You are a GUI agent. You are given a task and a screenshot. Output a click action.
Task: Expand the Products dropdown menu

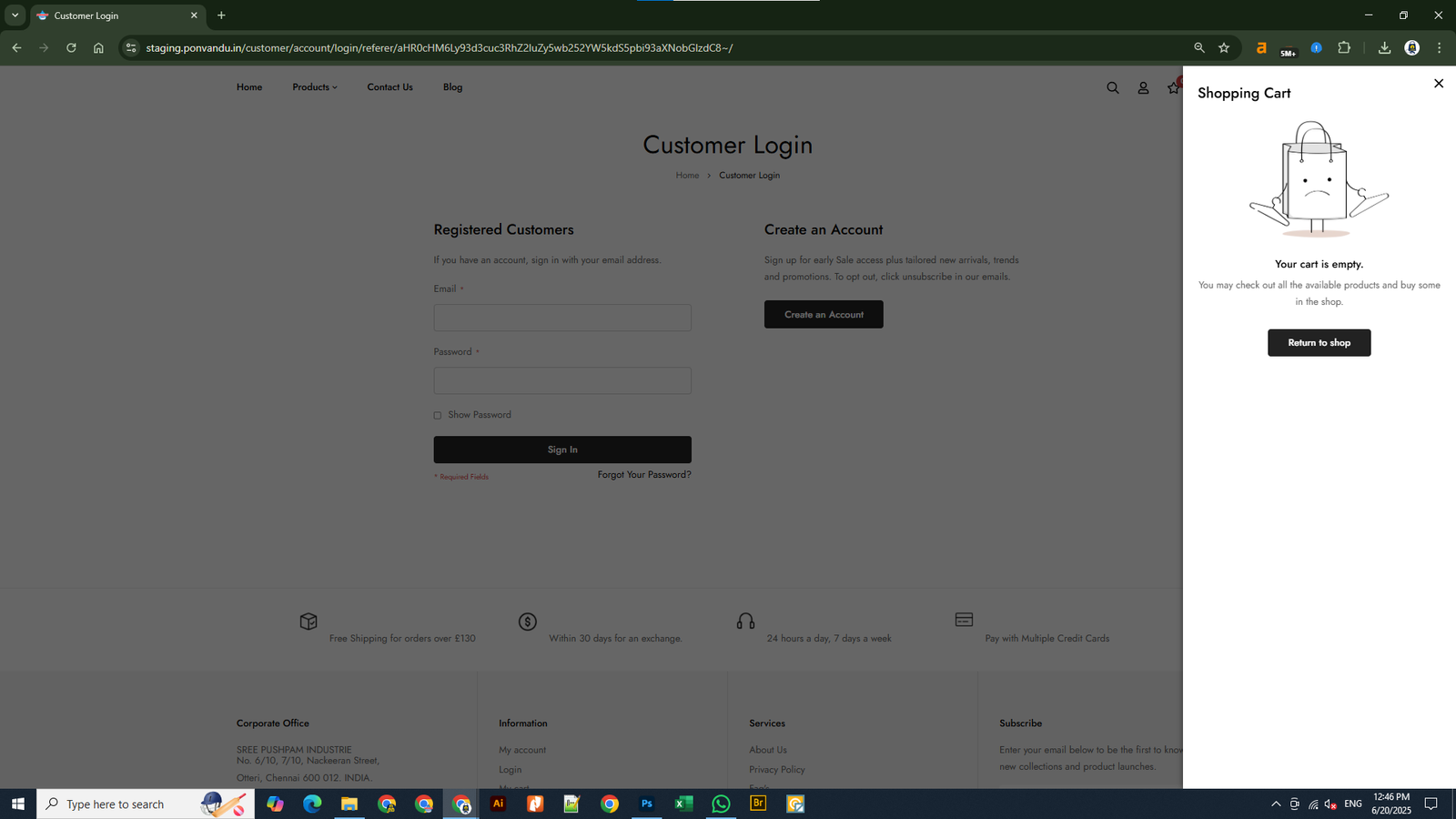point(314,87)
